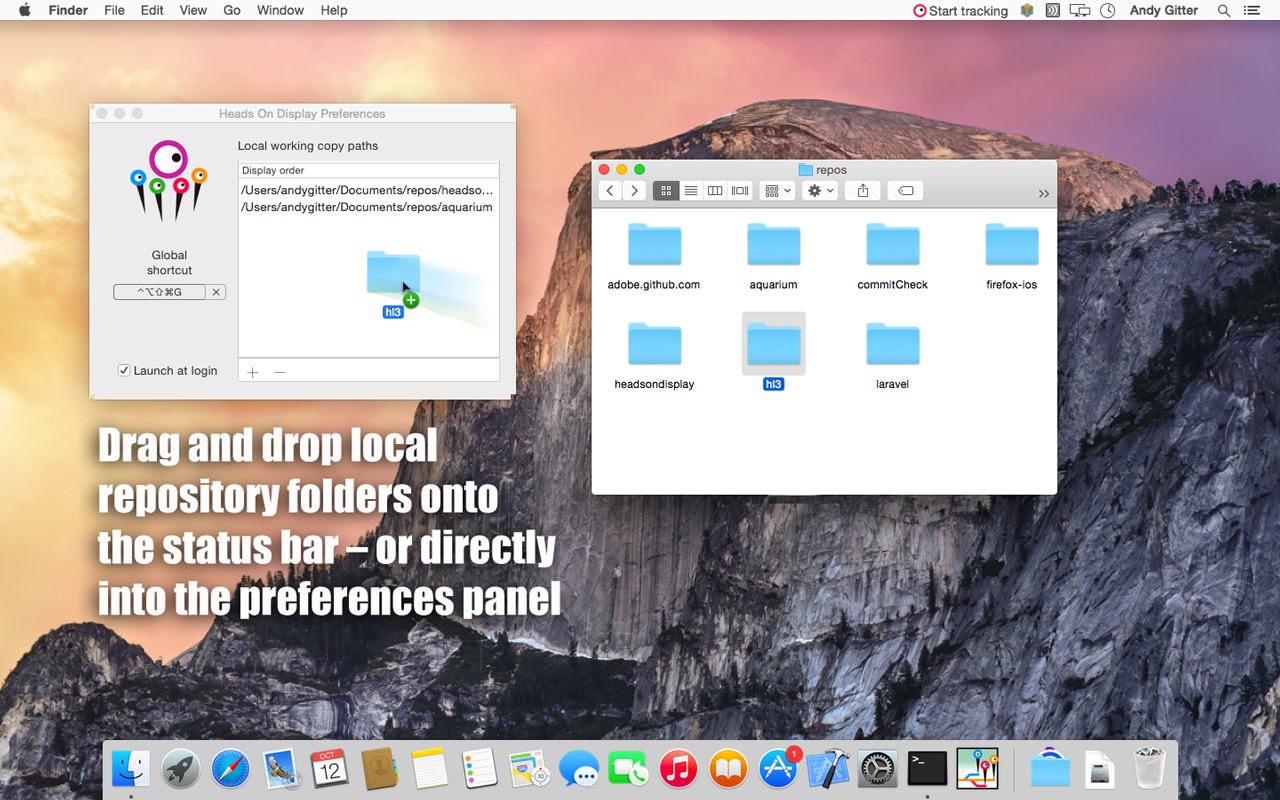Screen dimensions: 1280x800
Task: Click Andy Gitter user menu
Action: (x=1163, y=10)
